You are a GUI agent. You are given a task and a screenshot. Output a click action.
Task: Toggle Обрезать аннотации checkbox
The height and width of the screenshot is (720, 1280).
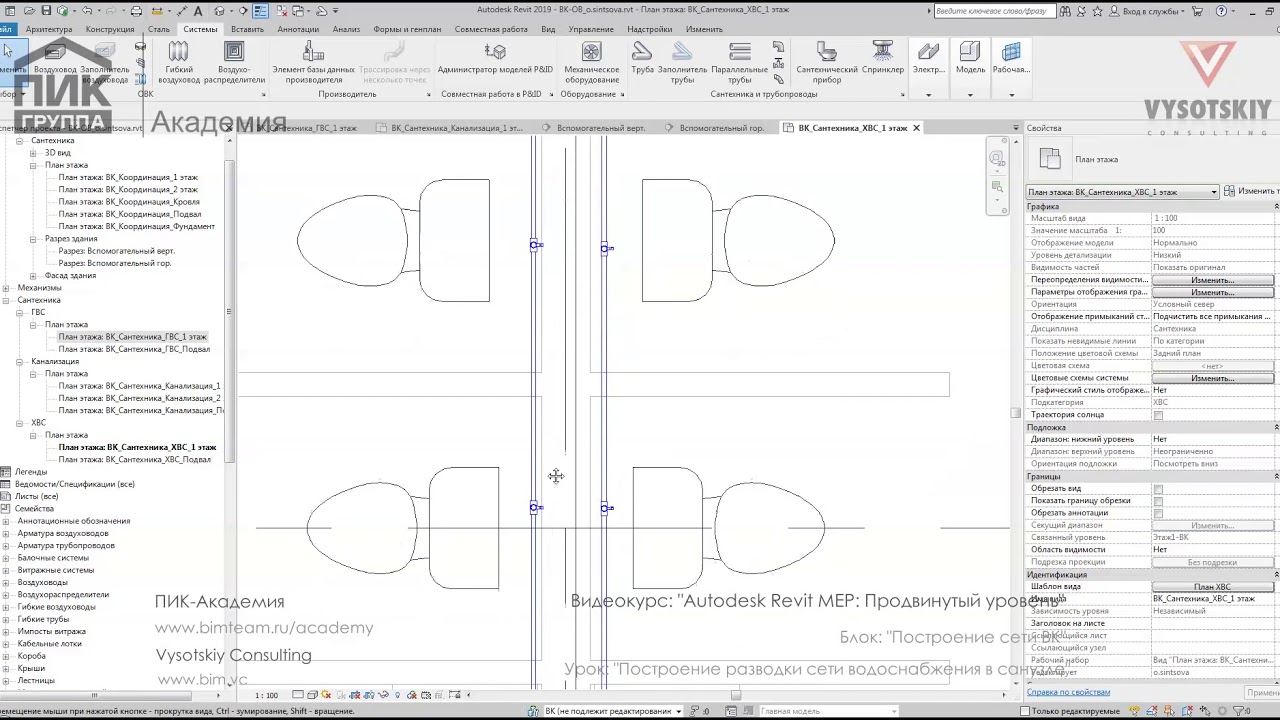pos(1158,513)
